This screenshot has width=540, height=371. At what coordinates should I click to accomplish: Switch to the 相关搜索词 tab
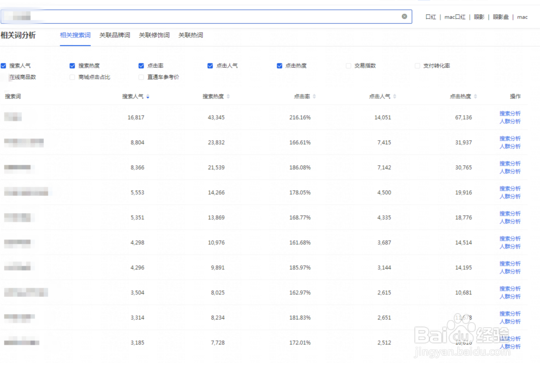tap(75, 35)
